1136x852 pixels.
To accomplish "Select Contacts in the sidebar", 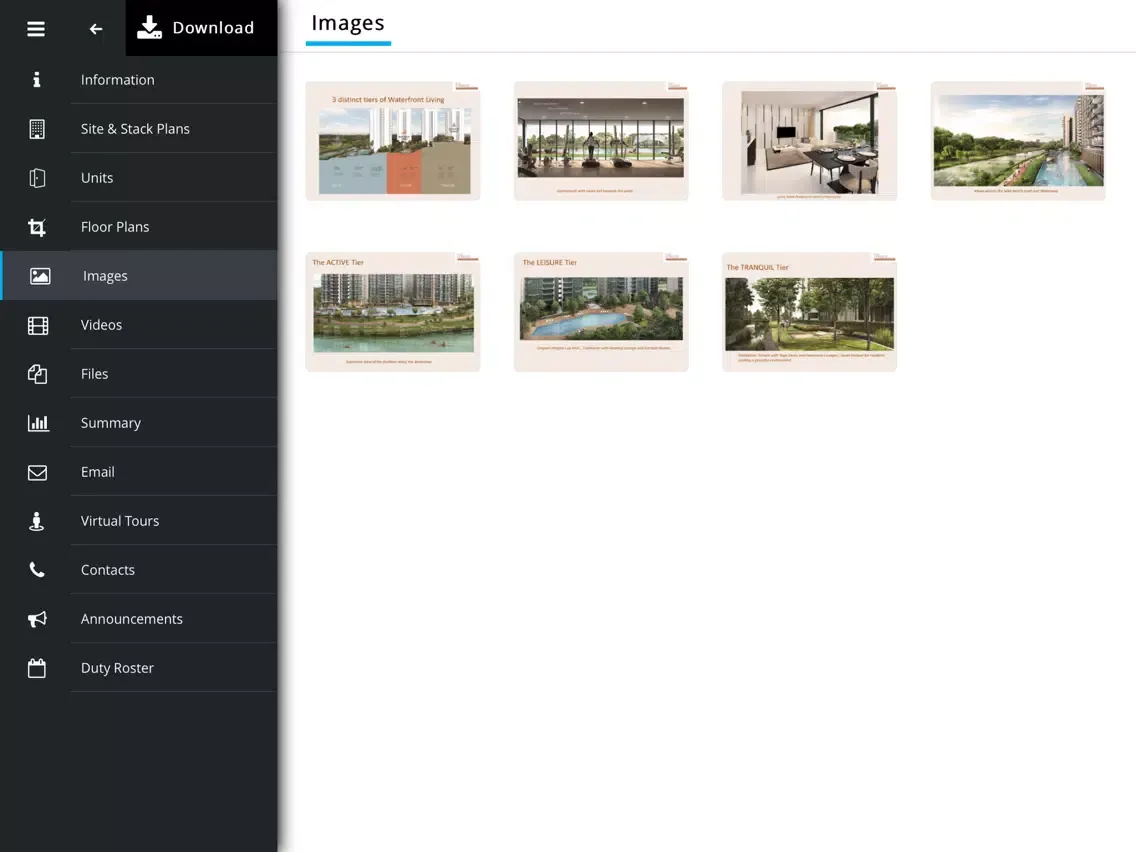I will (108, 570).
